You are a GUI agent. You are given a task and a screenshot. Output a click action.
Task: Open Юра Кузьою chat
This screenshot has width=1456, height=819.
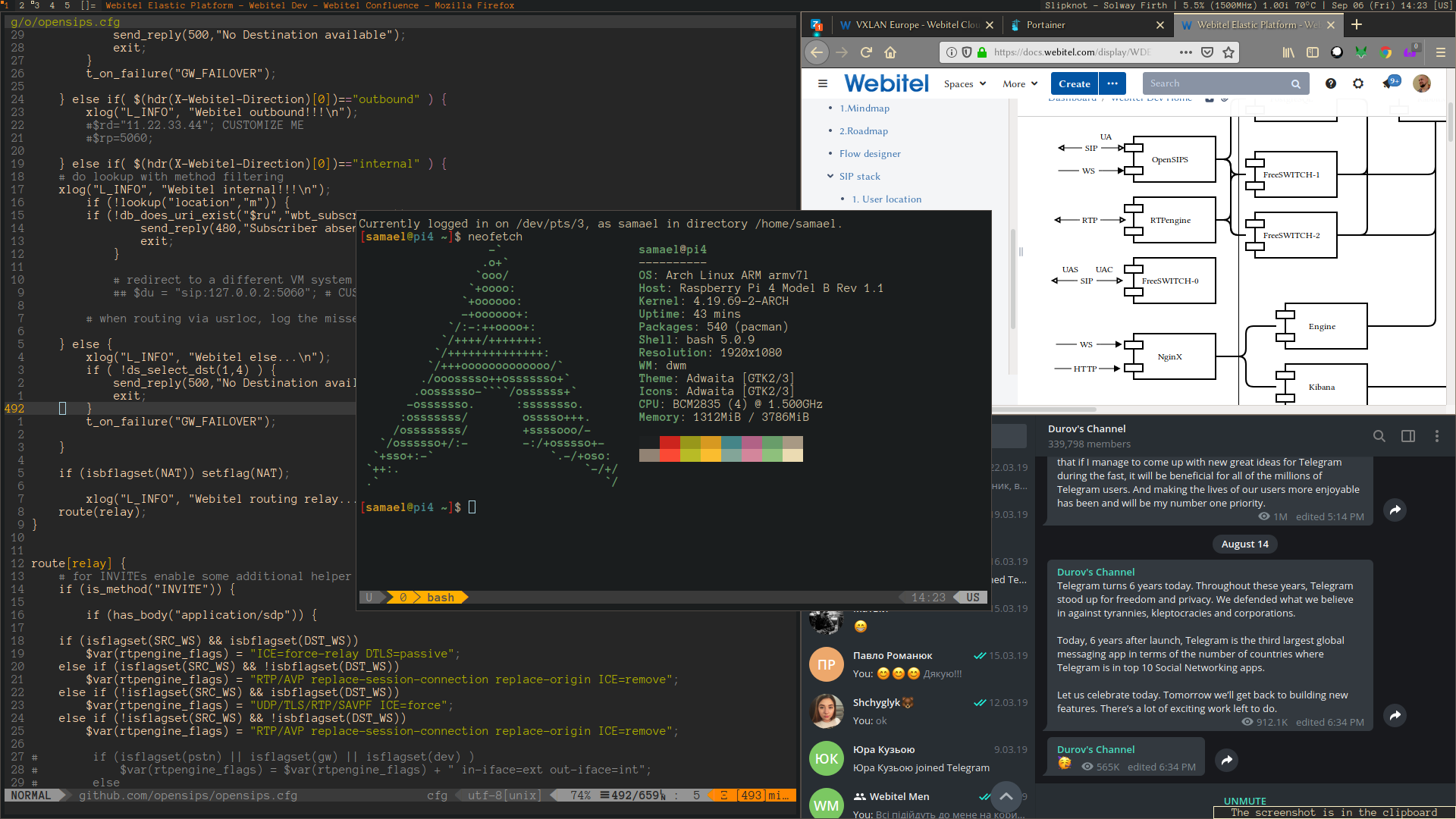click(x=918, y=758)
